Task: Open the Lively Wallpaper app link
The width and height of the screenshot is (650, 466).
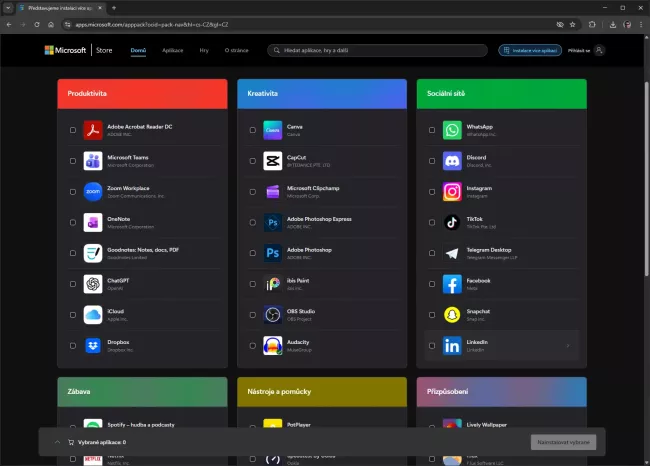Action: click(487, 425)
